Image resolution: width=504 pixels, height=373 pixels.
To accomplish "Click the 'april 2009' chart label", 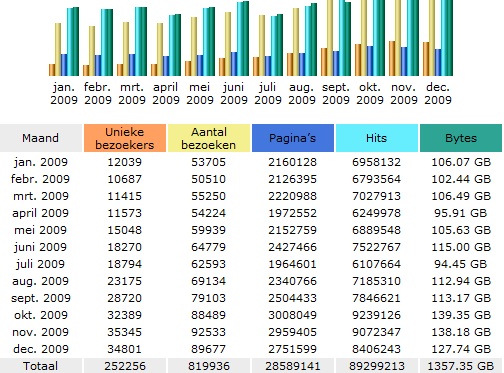I will 166,94.
